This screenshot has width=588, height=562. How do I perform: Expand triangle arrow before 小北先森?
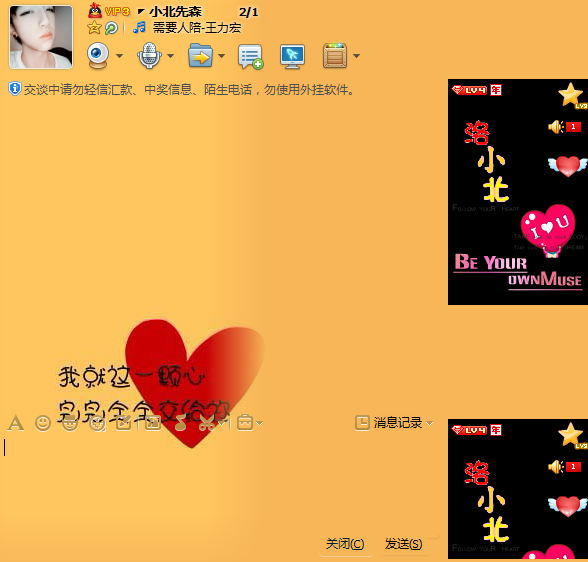pos(141,12)
